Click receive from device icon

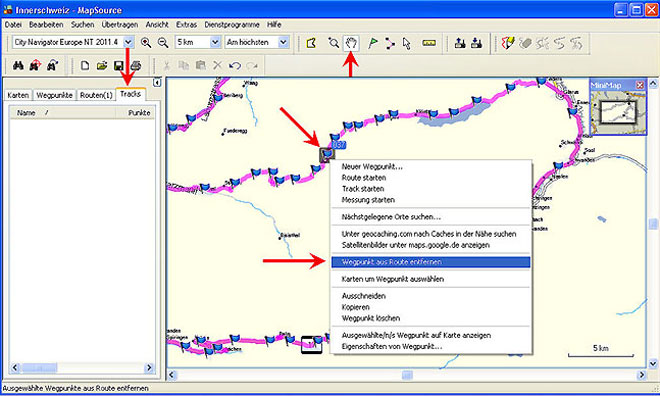pyautogui.click(x=476, y=43)
